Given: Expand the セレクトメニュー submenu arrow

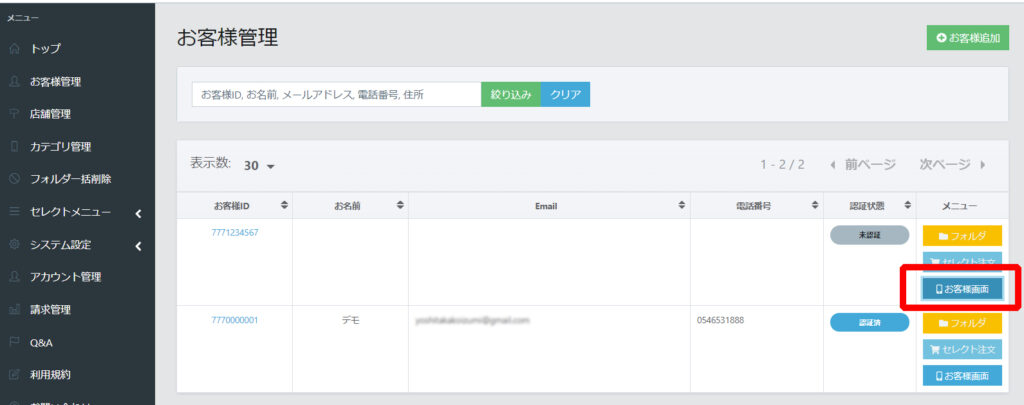Looking at the screenshot, I should point(138,212).
